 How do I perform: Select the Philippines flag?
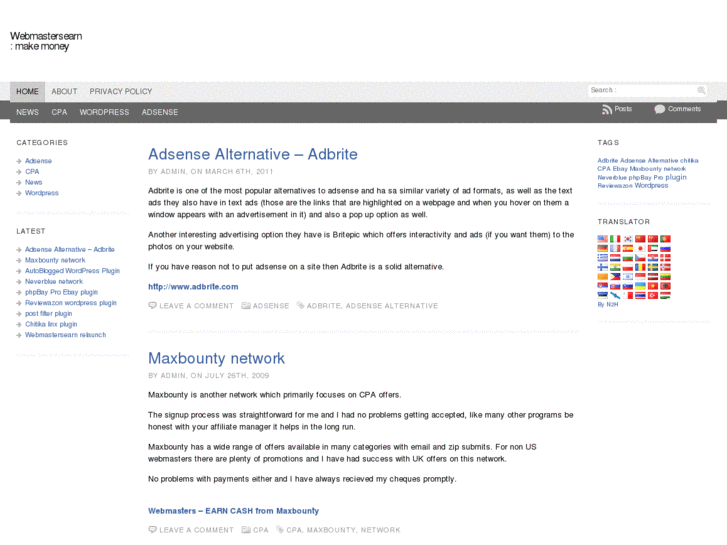[615, 276]
